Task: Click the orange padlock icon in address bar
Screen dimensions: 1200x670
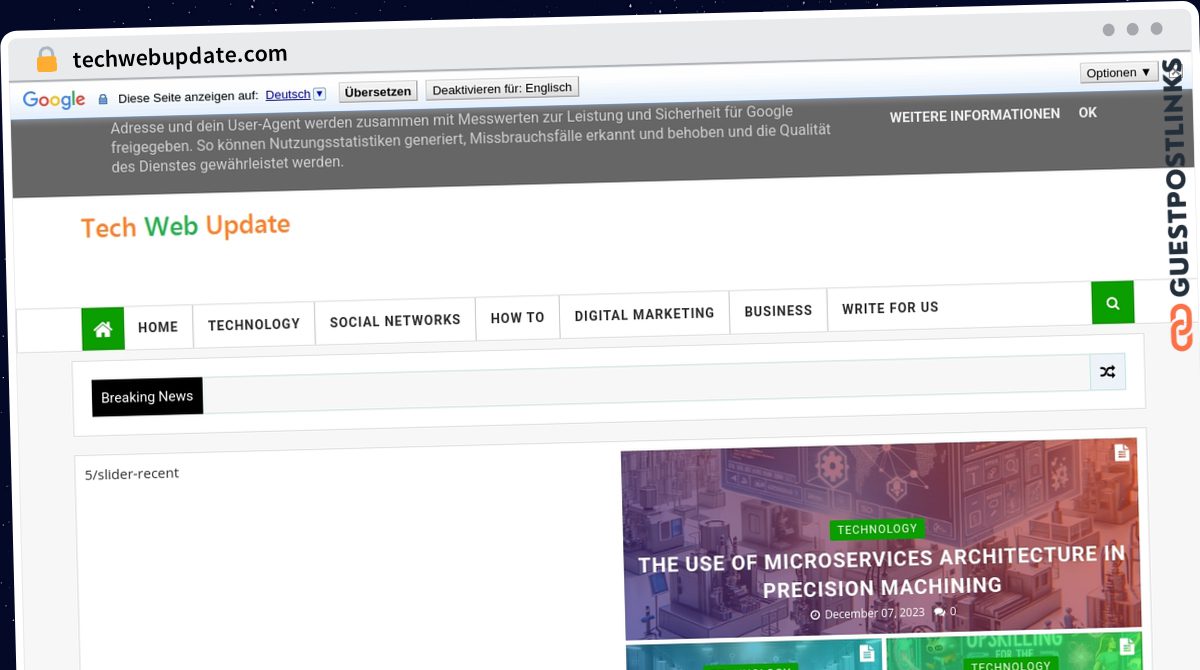Action: point(46,60)
